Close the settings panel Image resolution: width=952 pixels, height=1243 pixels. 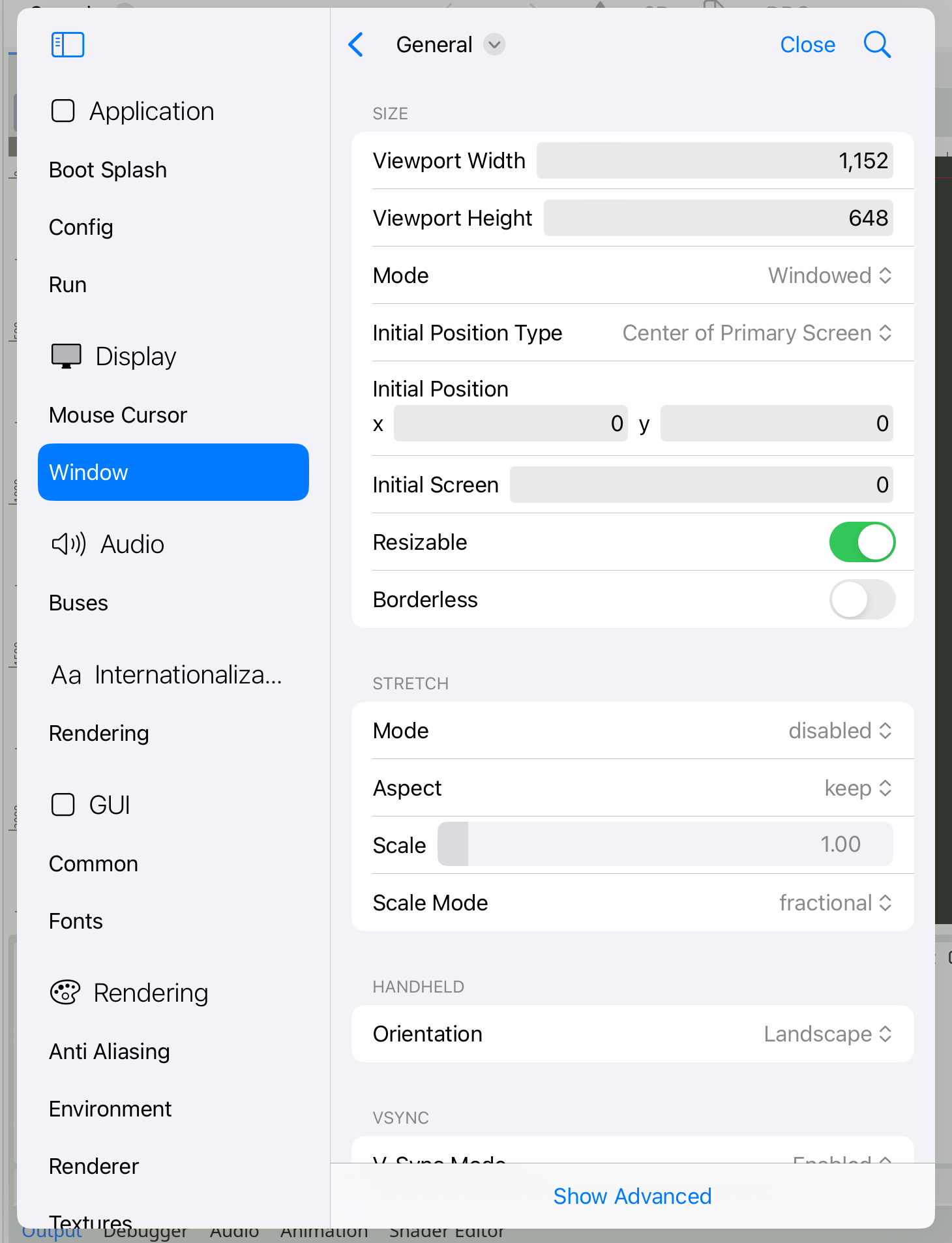[x=807, y=45]
